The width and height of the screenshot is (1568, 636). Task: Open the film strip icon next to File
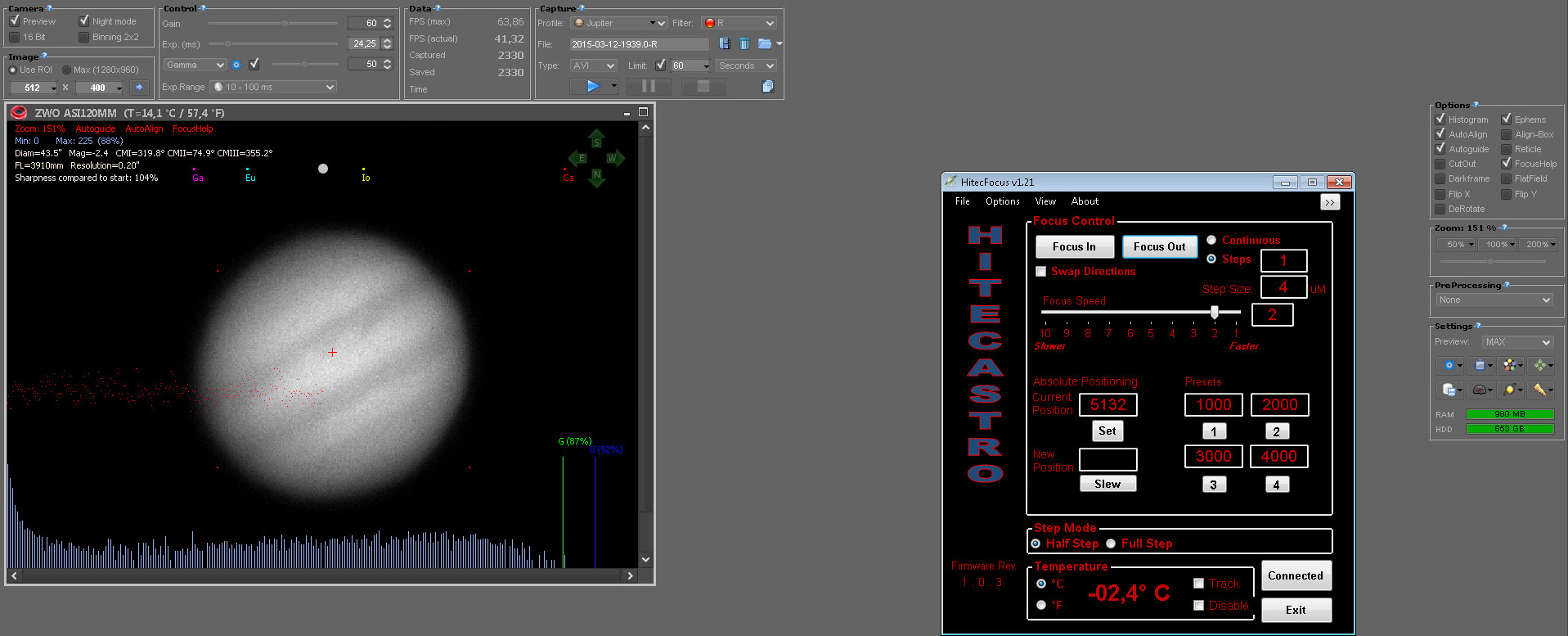725,43
